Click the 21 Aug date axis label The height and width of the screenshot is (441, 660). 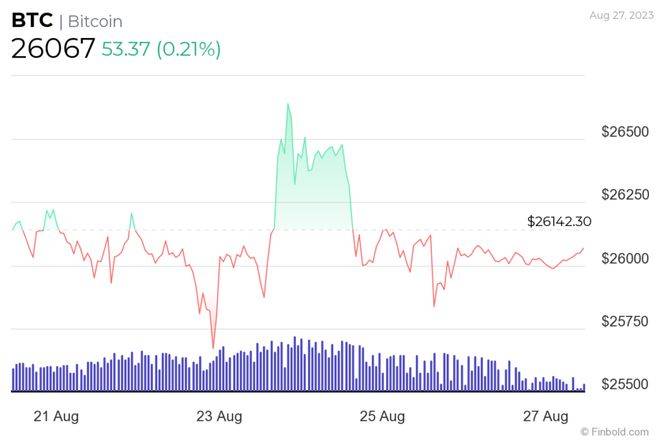coord(56,414)
